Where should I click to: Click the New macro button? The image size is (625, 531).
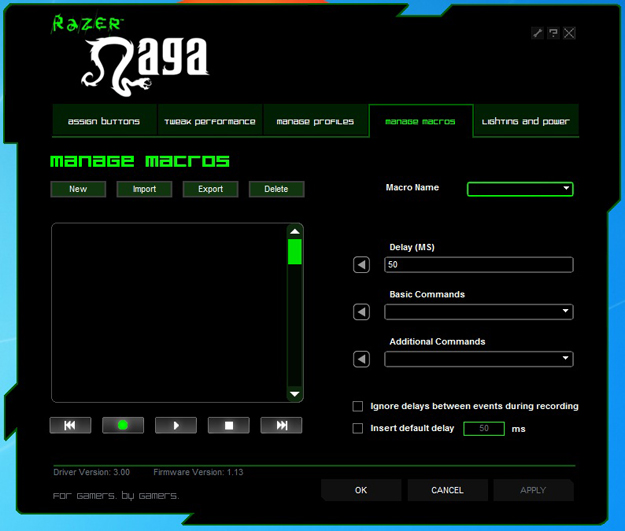(78, 189)
